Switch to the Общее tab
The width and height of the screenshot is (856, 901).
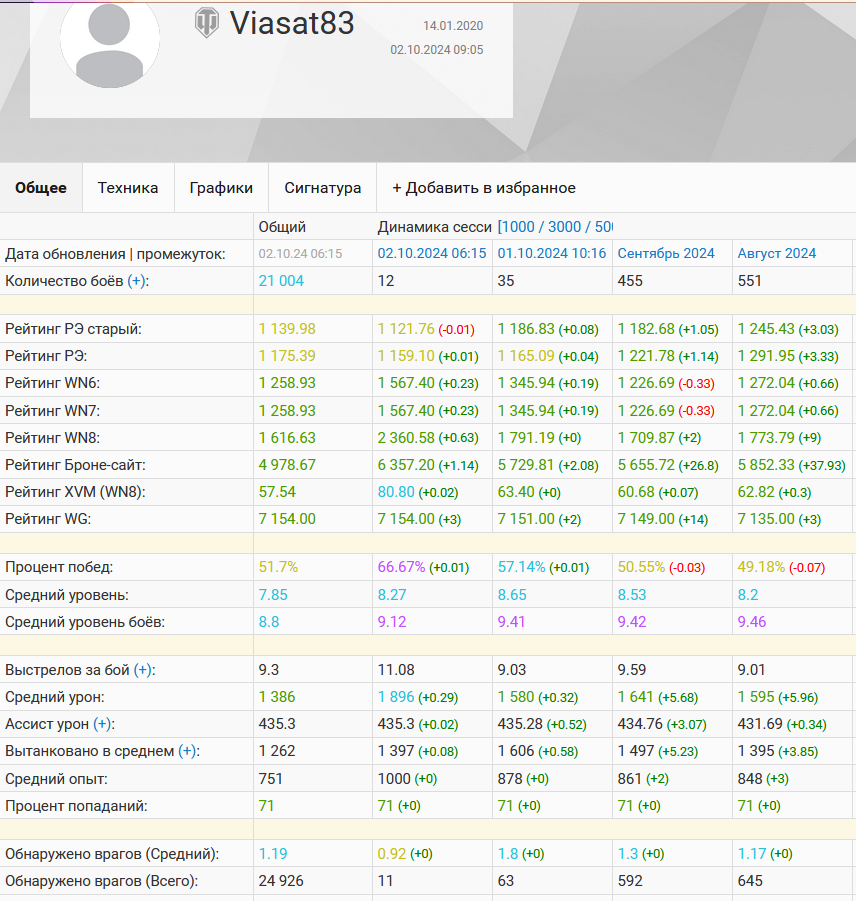pyautogui.click(x=41, y=188)
